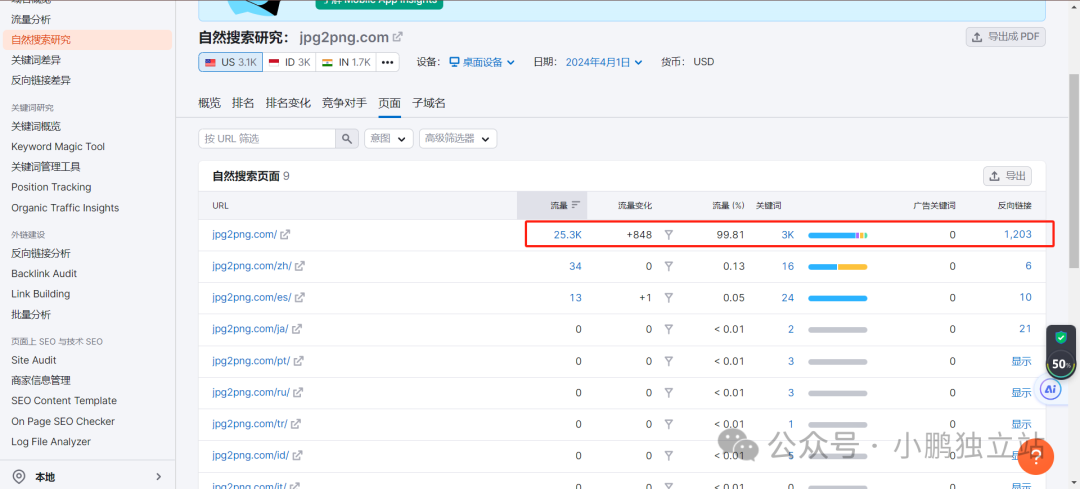Open Log File Analyzer in sidebar
Viewport: 1080px width, 489px height.
click(51, 441)
